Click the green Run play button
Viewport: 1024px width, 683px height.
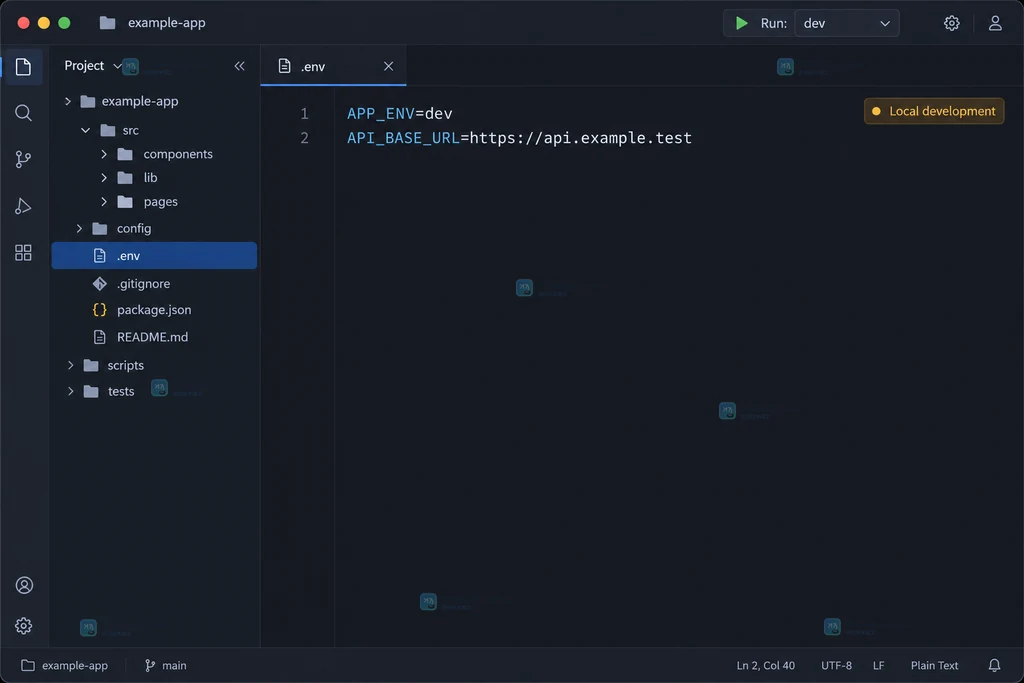pyautogui.click(x=741, y=24)
